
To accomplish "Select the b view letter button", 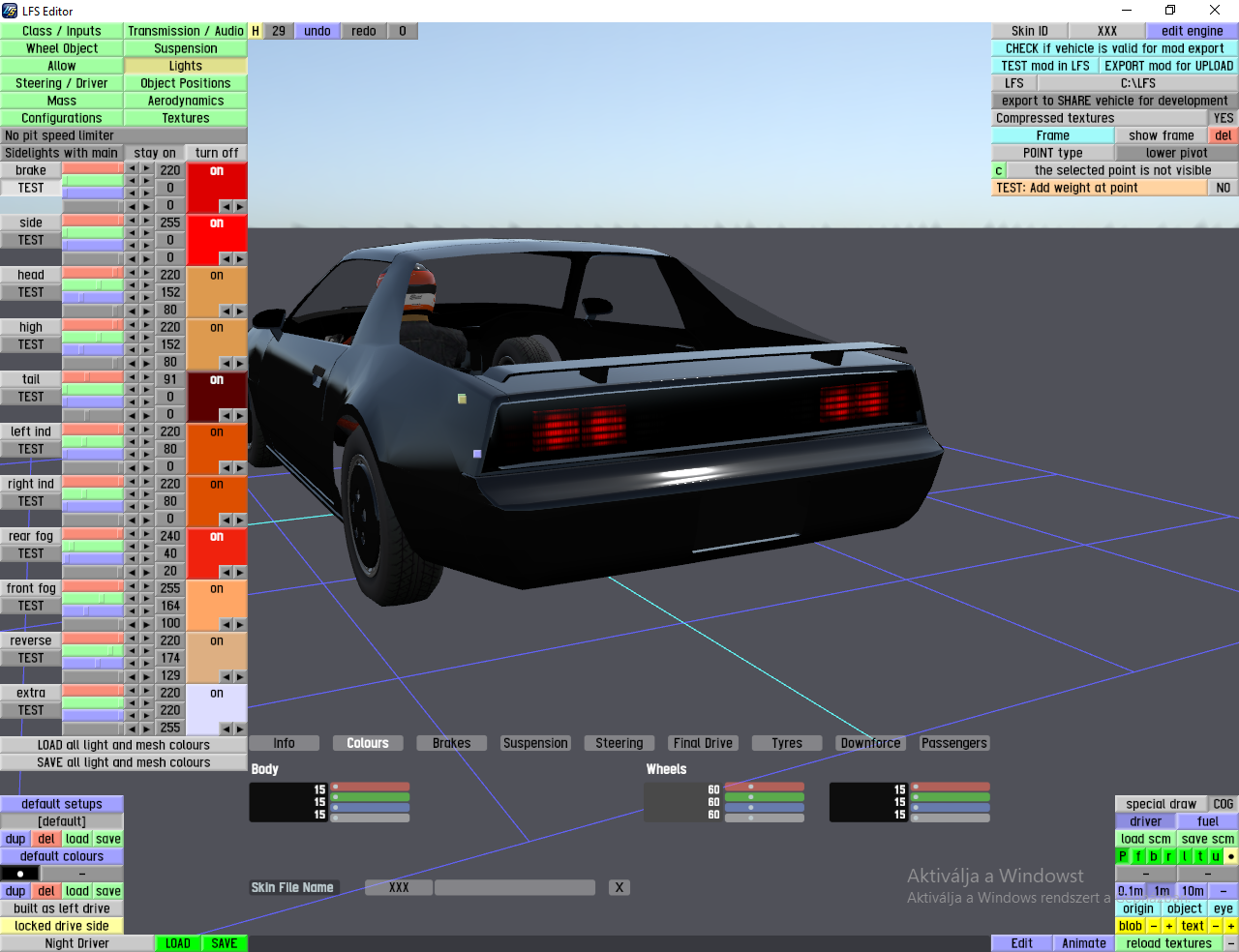I will pos(1154,856).
